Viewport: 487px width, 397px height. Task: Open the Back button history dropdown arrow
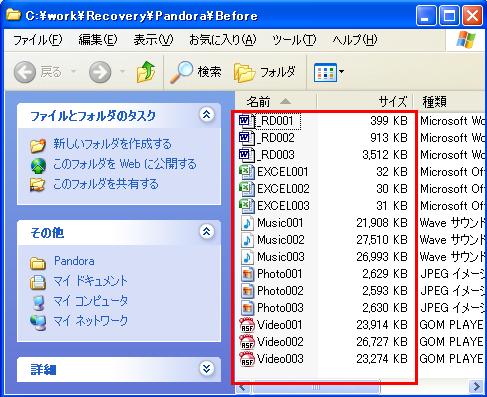click(x=74, y=71)
